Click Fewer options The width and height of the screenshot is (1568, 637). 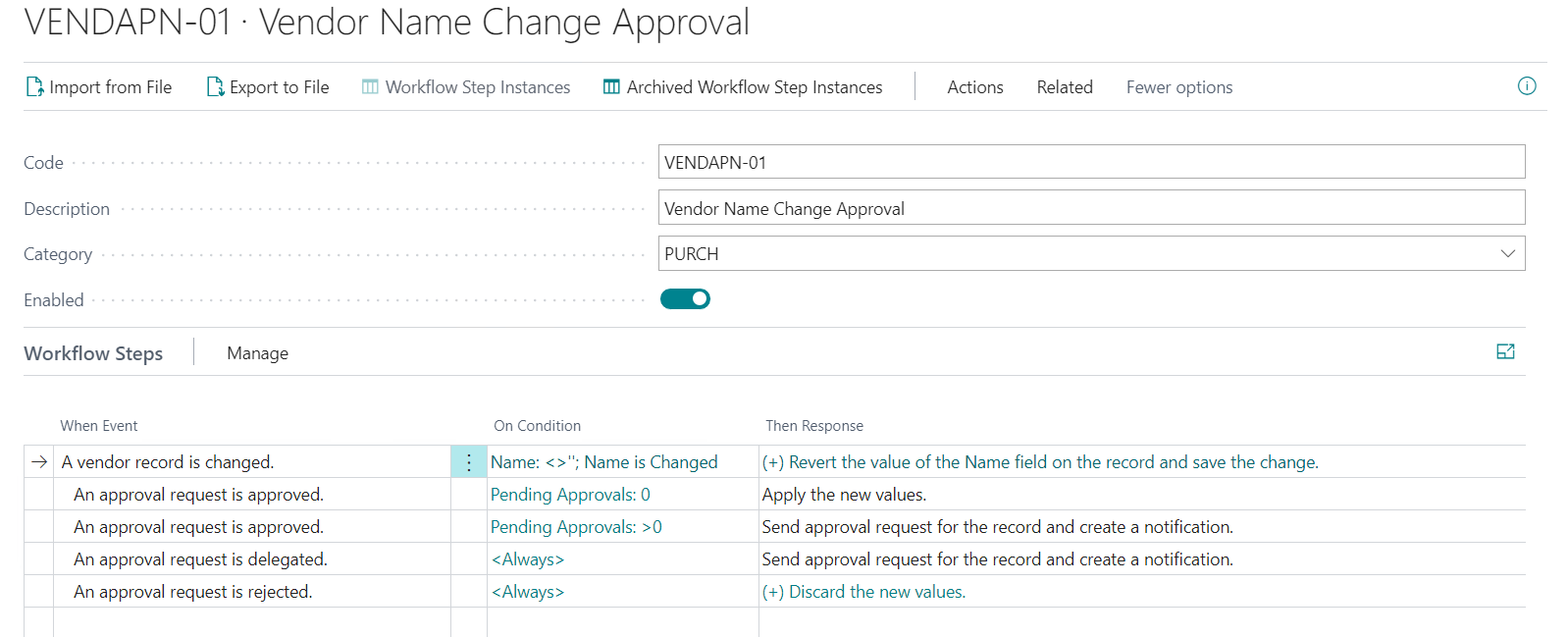point(1179,87)
